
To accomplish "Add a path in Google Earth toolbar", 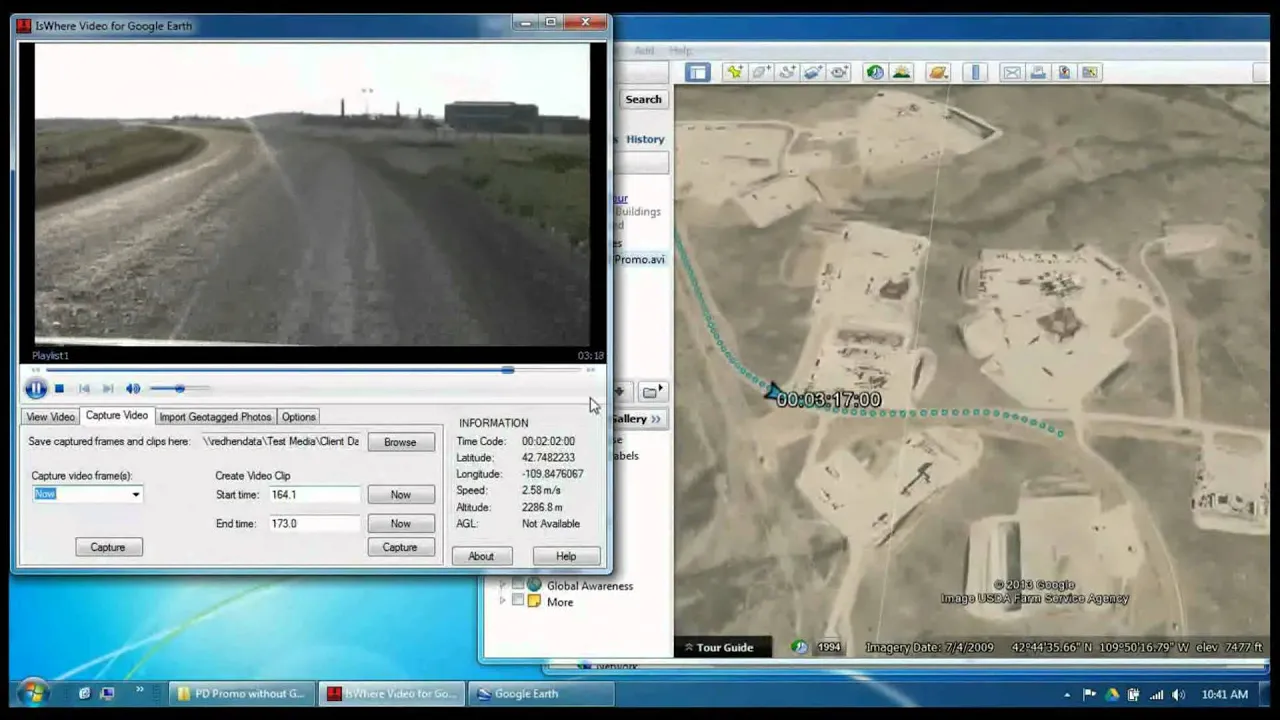I will tap(787, 72).
